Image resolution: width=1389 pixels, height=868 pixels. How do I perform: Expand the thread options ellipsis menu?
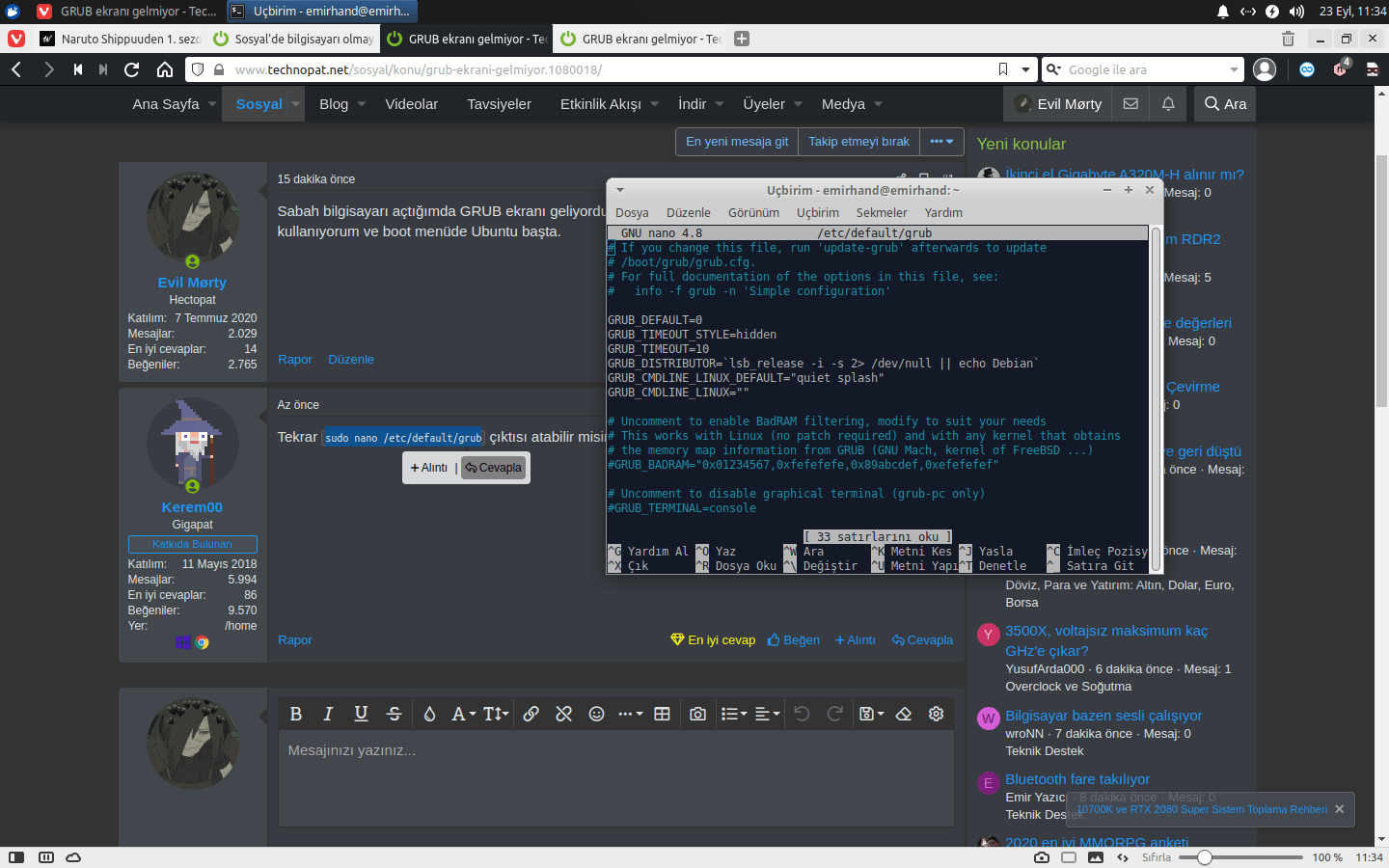click(941, 142)
